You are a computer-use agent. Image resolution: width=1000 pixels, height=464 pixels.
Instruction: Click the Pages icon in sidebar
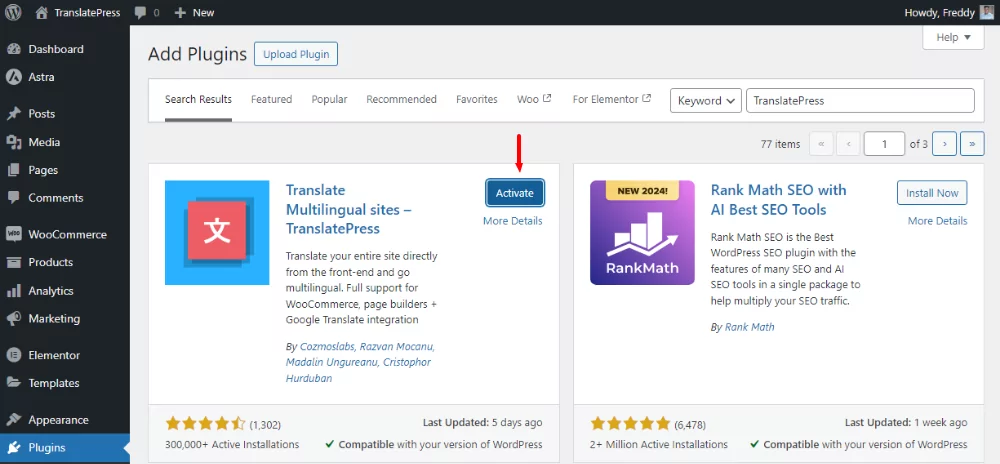[13, 170]
